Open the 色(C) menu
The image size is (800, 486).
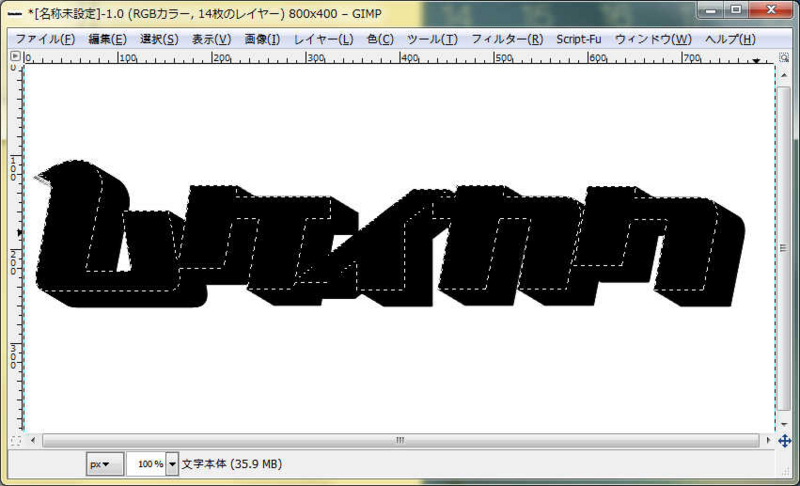[380, 39]
